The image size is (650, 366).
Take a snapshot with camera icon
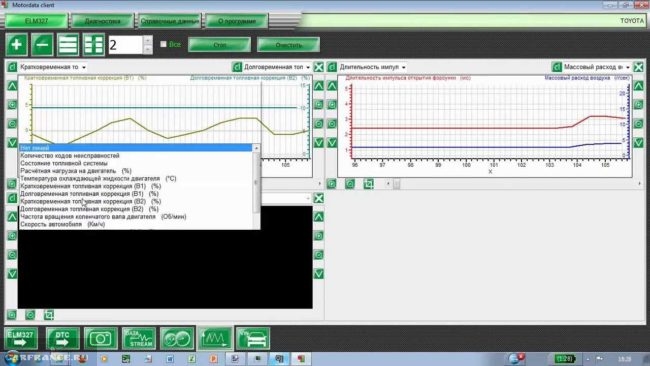tap(101, 339)
